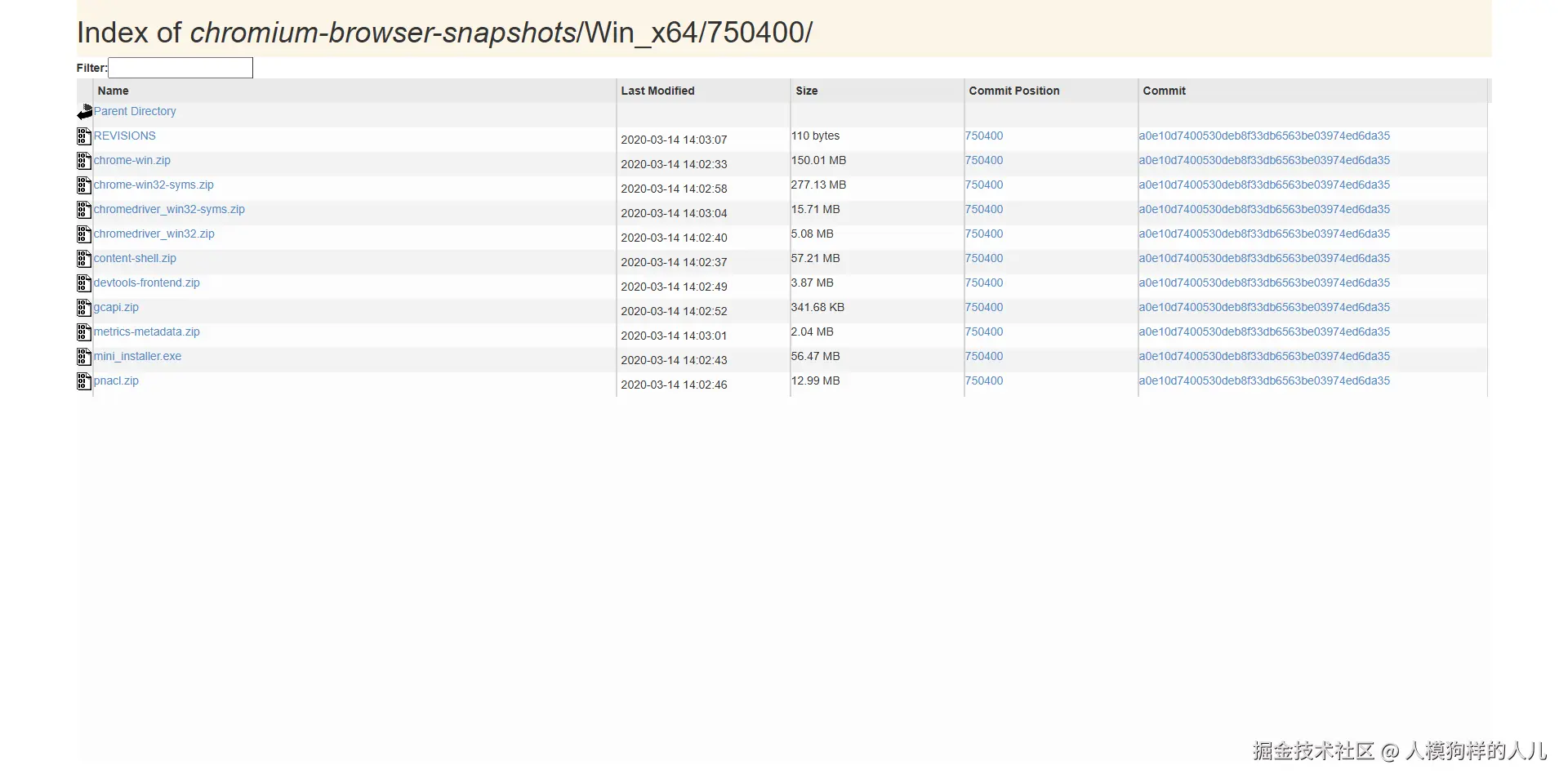The width and height of the screenshot is (1568, 783).
Task: Download pnacl.zip
Action: pyautogui.click(x=116, y=380)
